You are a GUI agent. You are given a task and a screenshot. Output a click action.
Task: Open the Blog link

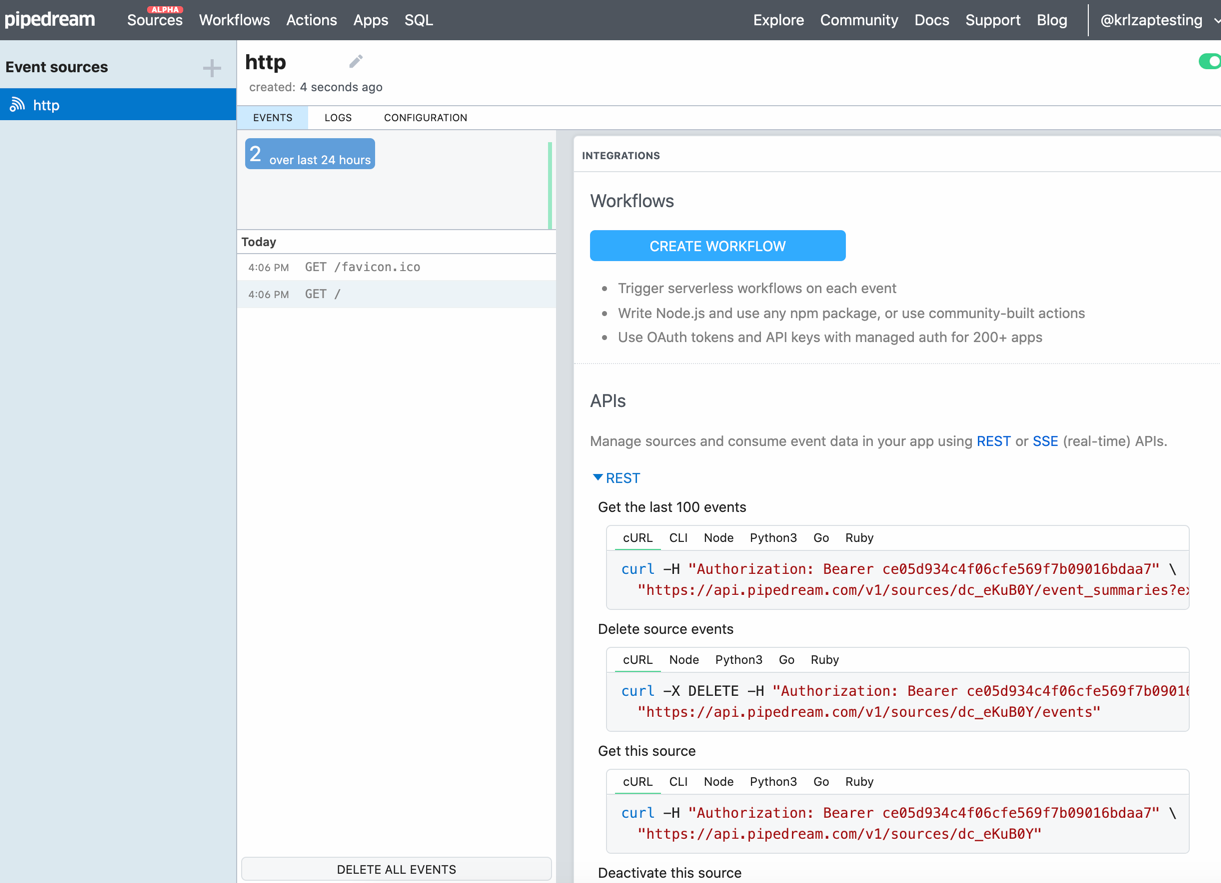1051,20
